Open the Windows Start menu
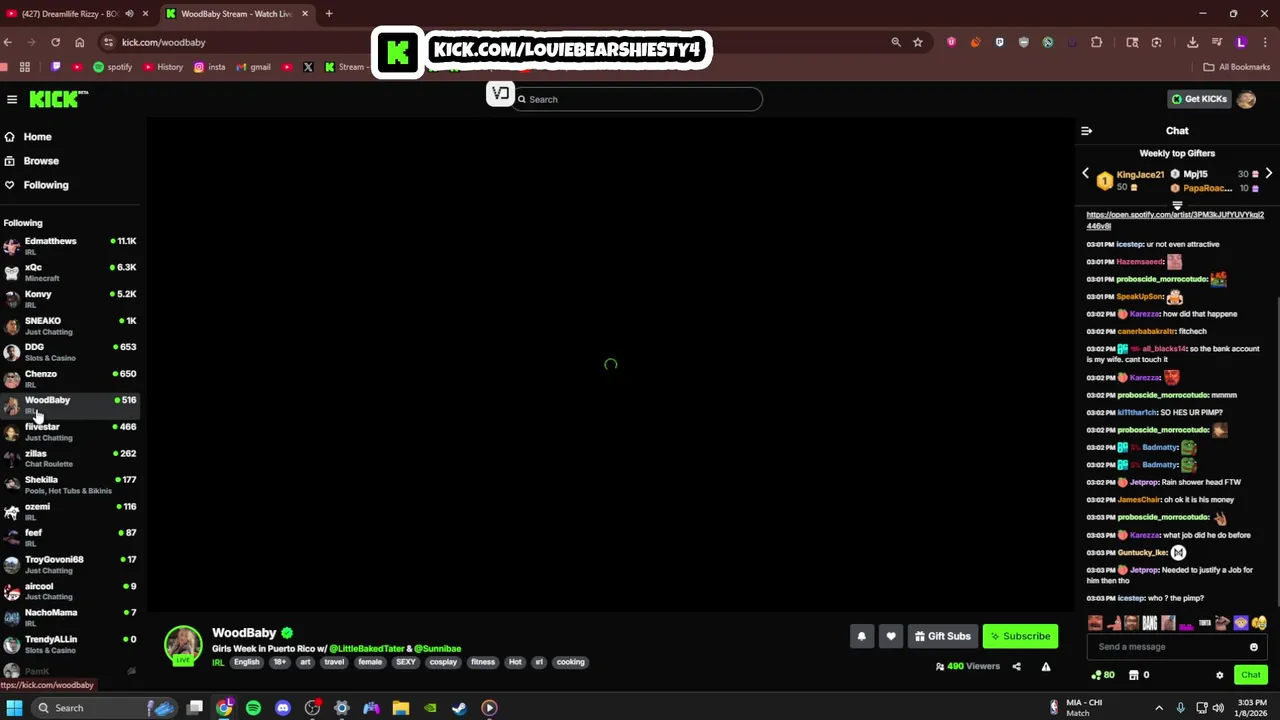Image resolution: width=1280 pixels, height=720 pixels. [x=14, y=708]
